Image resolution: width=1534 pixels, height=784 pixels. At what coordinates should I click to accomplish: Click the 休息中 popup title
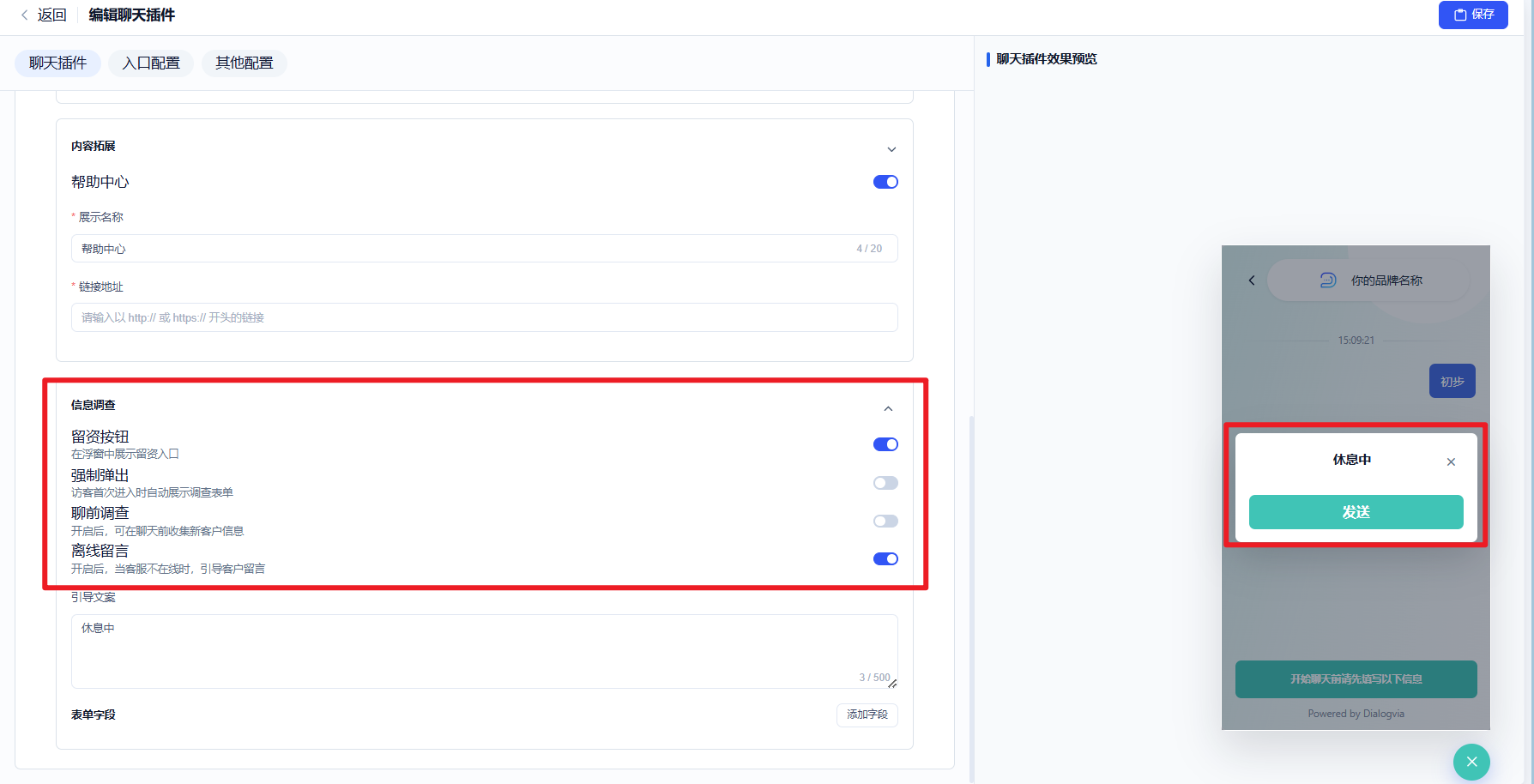point(1352,460)
